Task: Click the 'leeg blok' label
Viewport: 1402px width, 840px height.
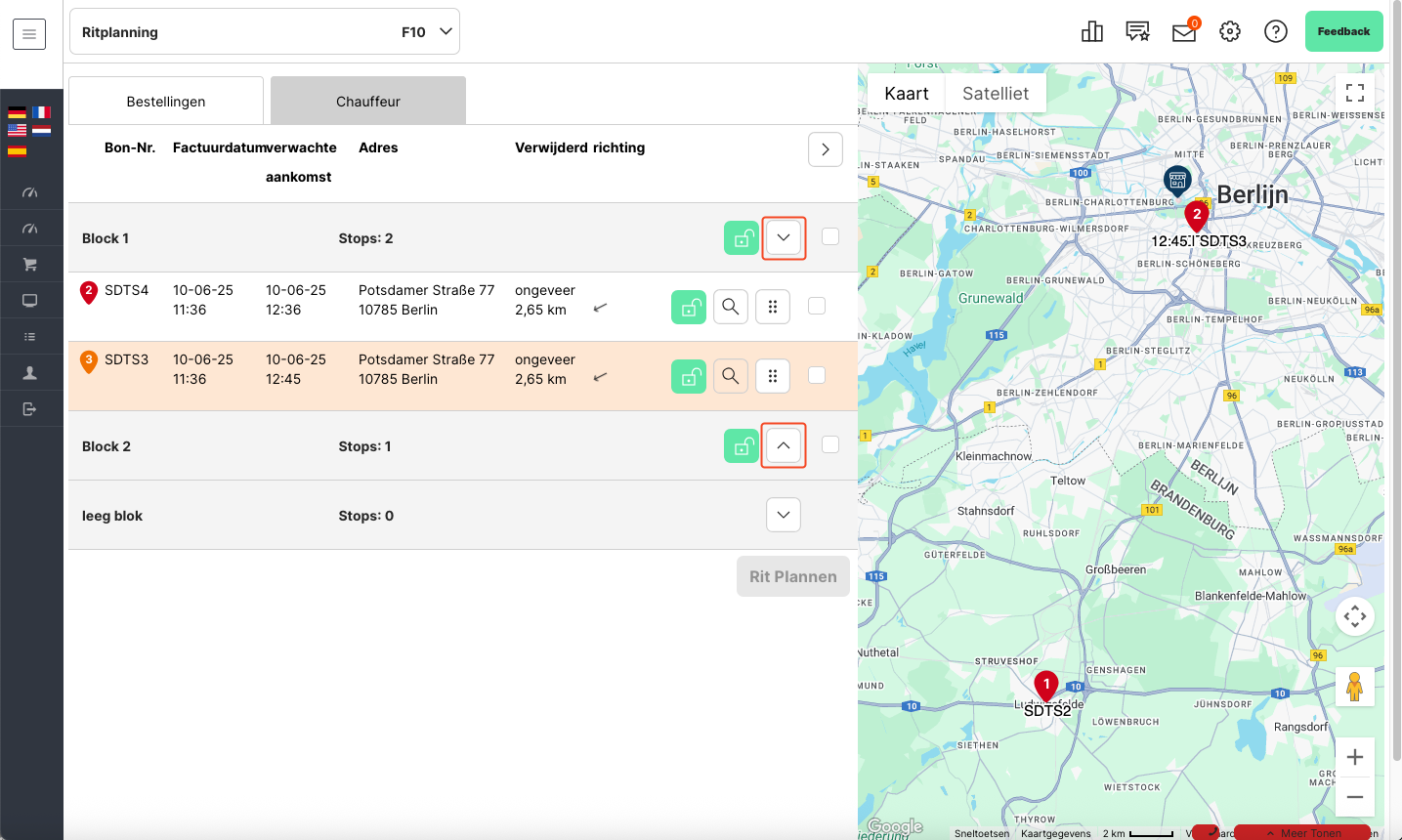Action: pyautogui.click(x=112, y=516)
